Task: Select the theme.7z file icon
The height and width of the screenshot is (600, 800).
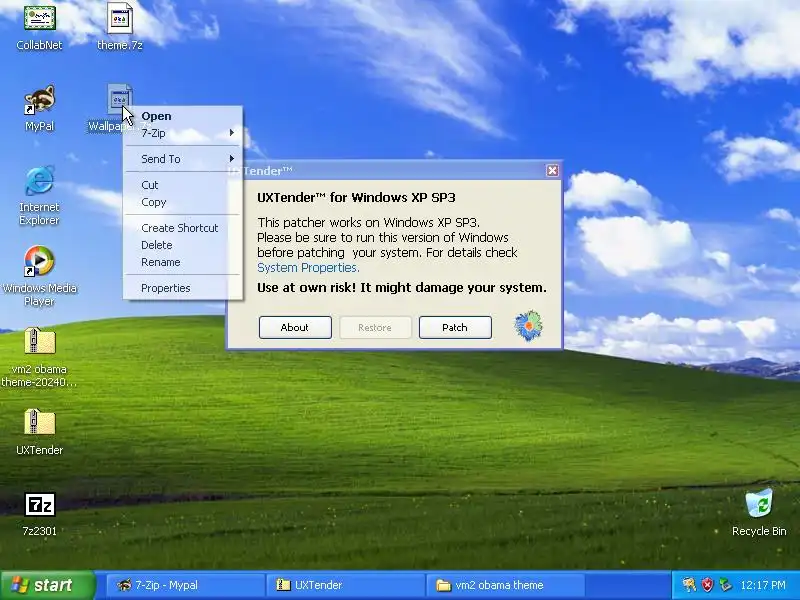Action: pyautogui.click(x=120, y=18)
